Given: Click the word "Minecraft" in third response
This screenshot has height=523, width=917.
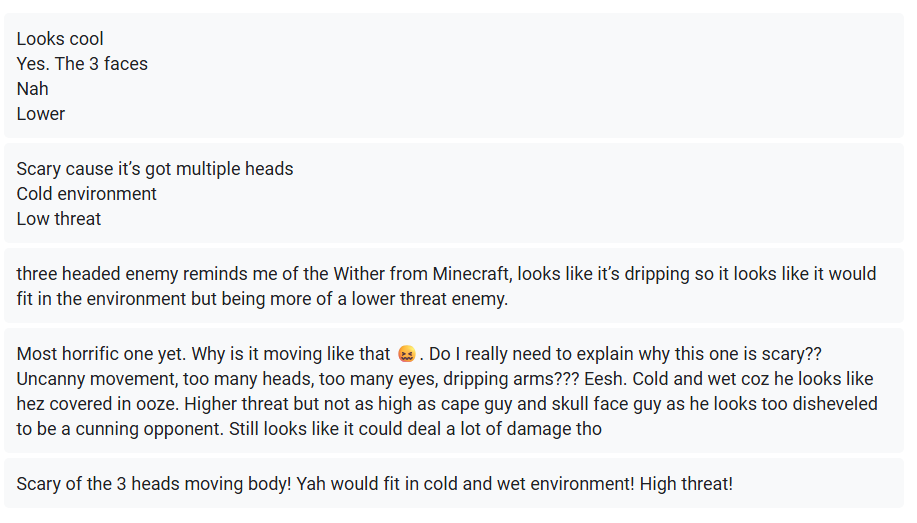Looking at the screenshot, I should (471, 274).
